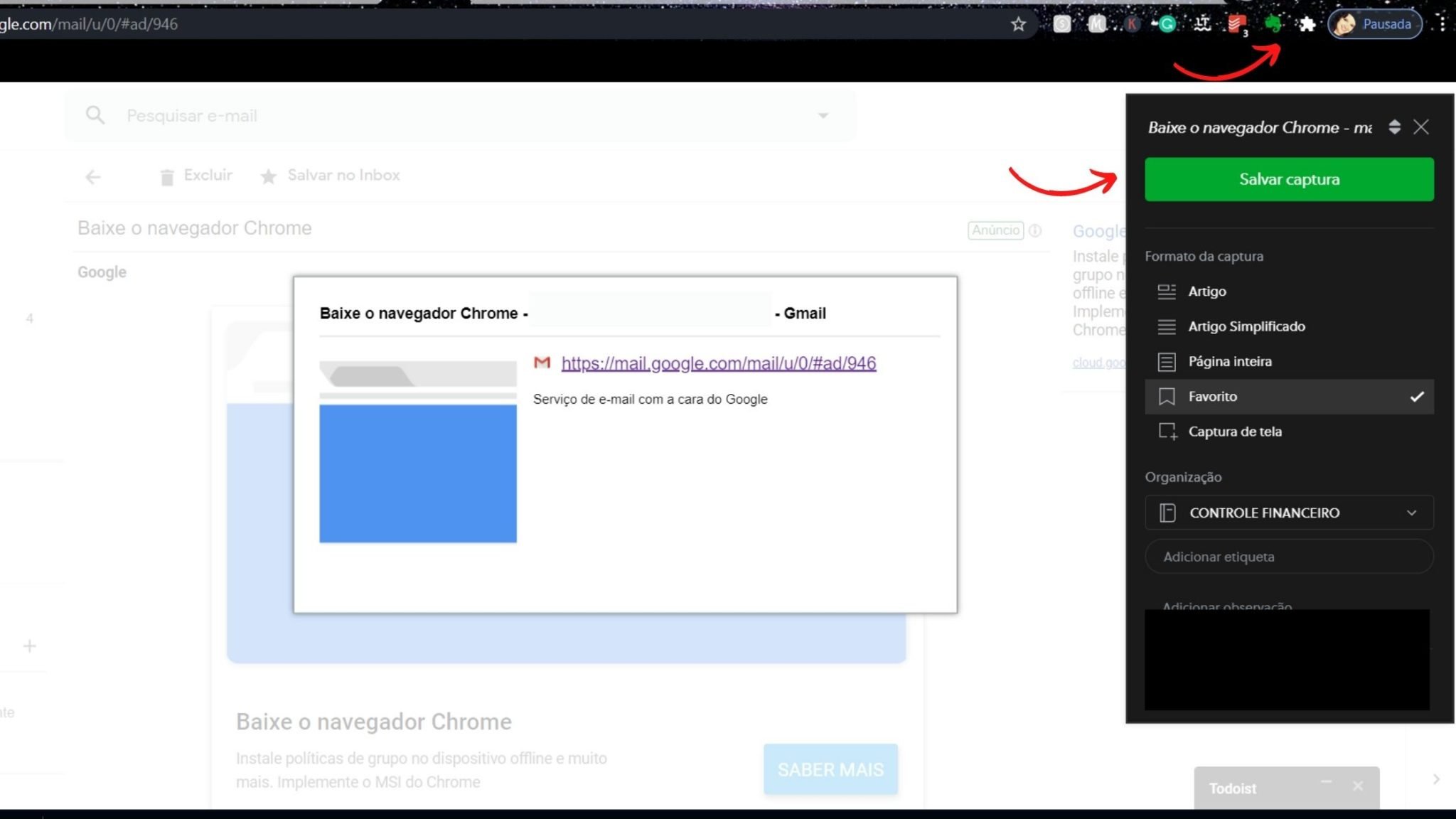The image size is (1456, 819).
Task: Edit the clip title in the Evernote panel
Action: pyautogui.click(x=1260, y=127)
